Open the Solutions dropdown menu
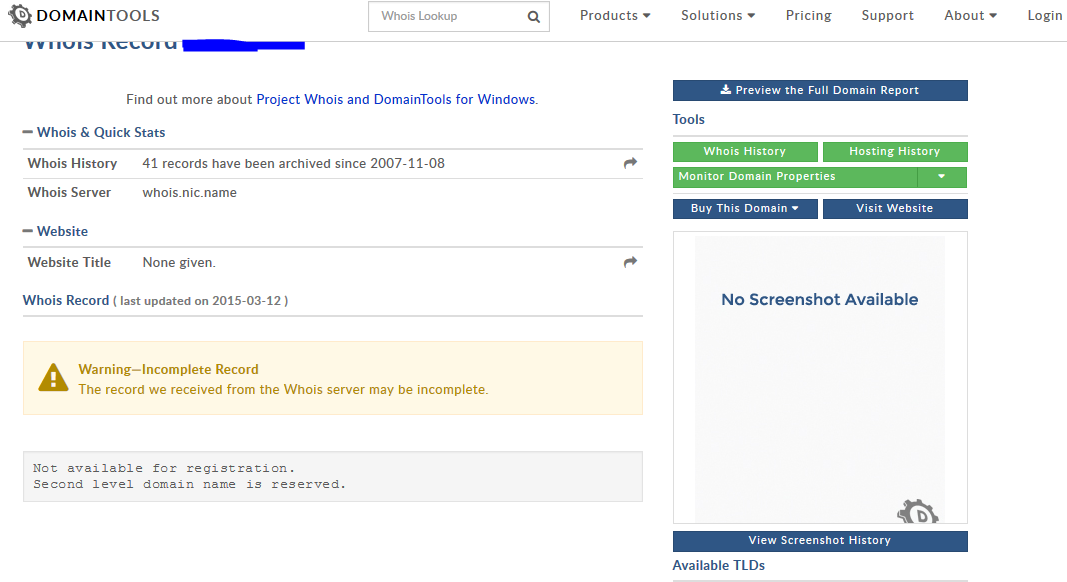The height and width of the screenshot is (582, 1067). (718, 16)
